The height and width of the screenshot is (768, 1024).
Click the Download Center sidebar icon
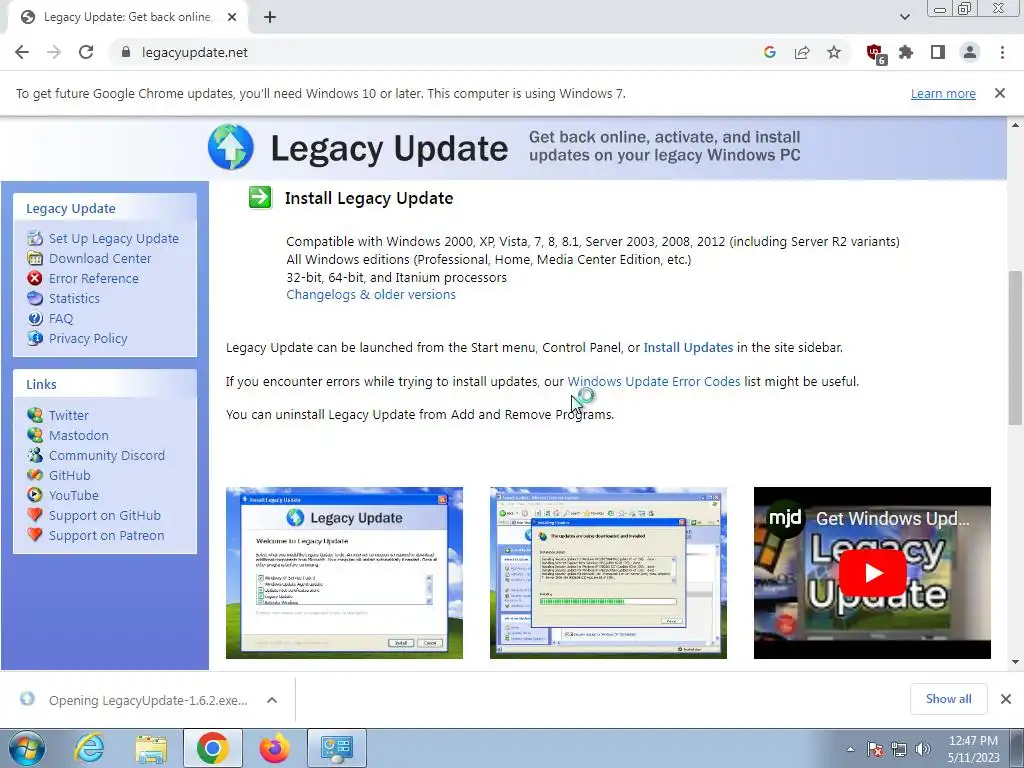(35, 258)
